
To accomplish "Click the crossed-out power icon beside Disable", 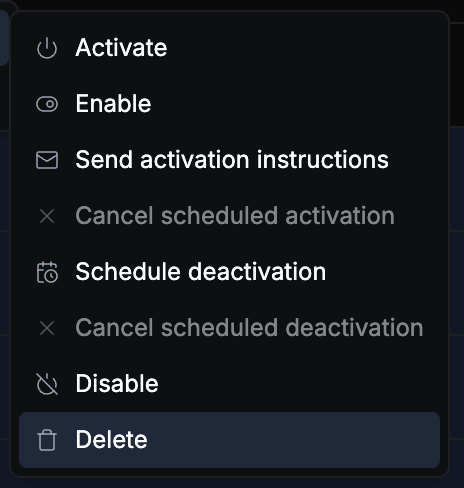I will pos(47,384).
